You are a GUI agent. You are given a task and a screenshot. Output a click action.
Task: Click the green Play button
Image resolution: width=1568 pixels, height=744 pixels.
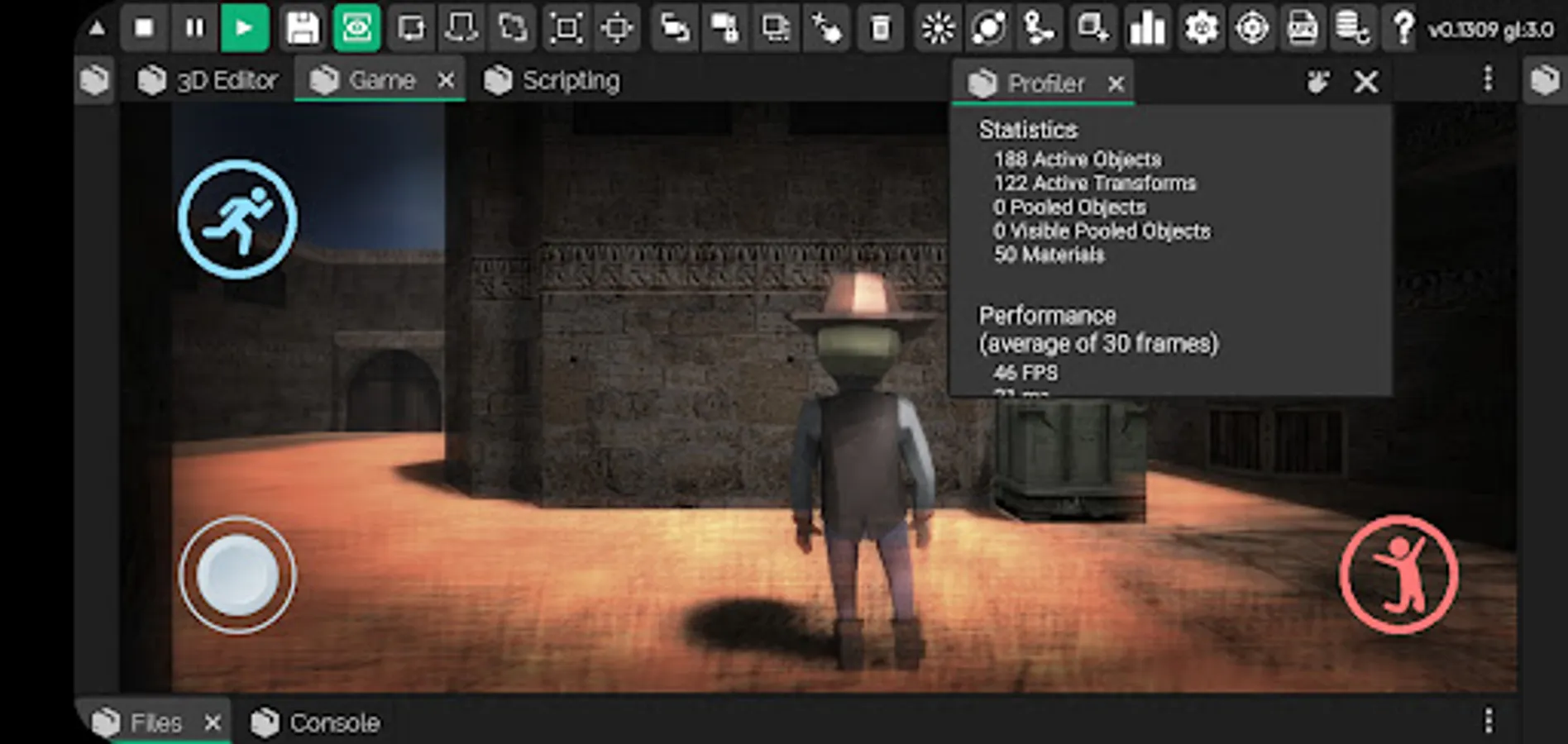tap(245, 28)
